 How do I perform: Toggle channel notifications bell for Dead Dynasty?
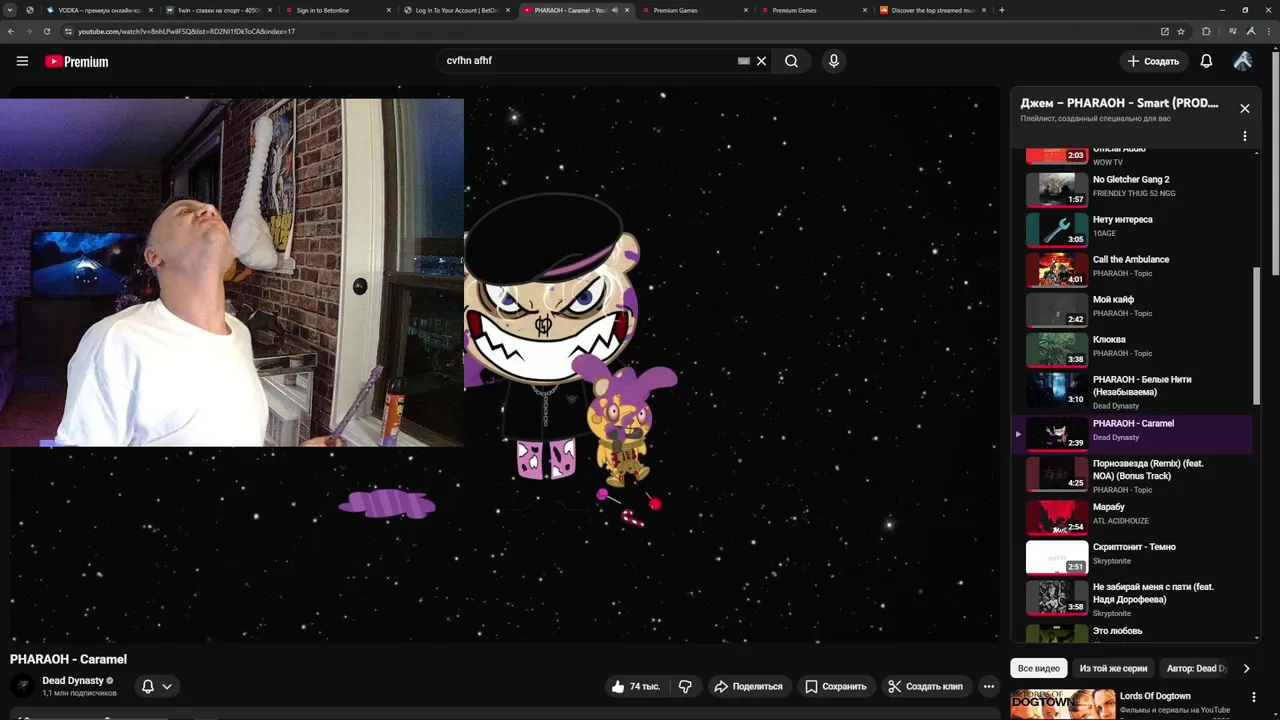pyautogui.click(x=148, y=686)
